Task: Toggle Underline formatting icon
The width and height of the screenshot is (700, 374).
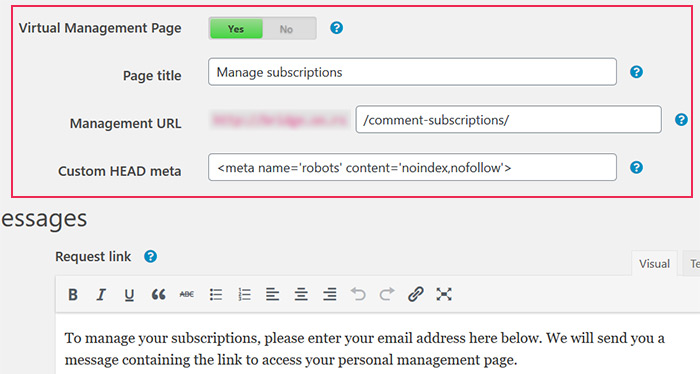Action: pyautogui.click(x=129, y=295)
